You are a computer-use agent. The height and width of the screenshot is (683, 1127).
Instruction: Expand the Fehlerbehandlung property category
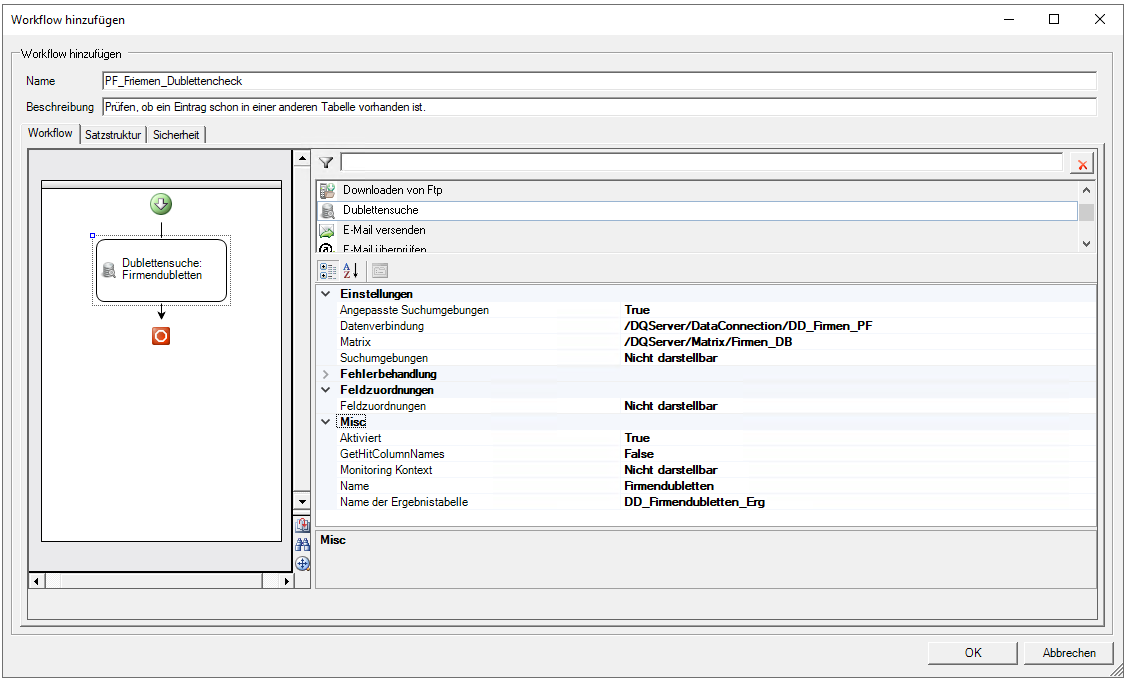(326, 374)
